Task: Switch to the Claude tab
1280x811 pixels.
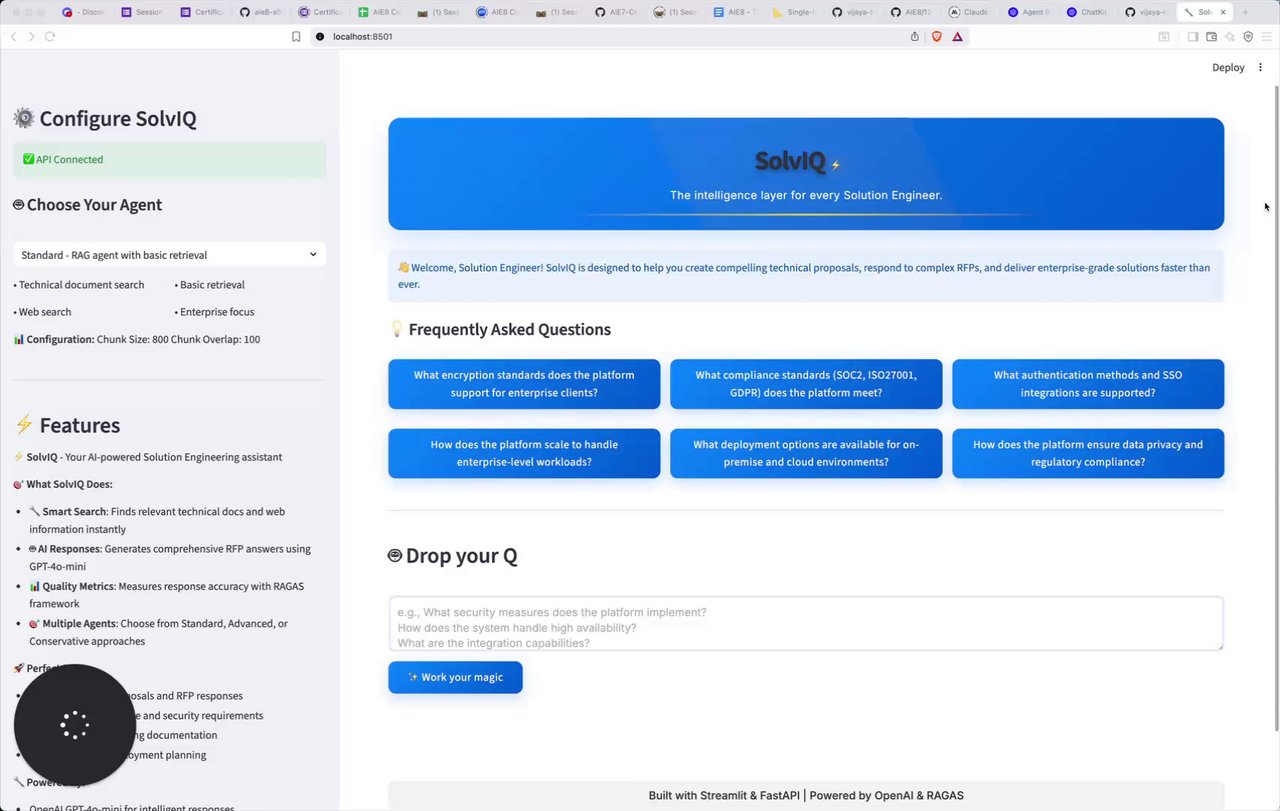Action: [968, 12]
